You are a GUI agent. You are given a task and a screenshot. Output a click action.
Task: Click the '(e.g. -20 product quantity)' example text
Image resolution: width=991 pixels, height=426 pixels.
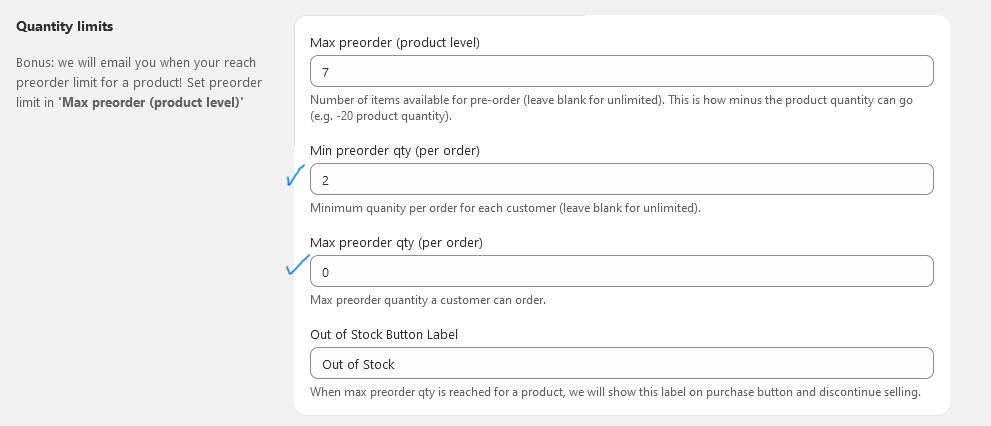[381, 116]
